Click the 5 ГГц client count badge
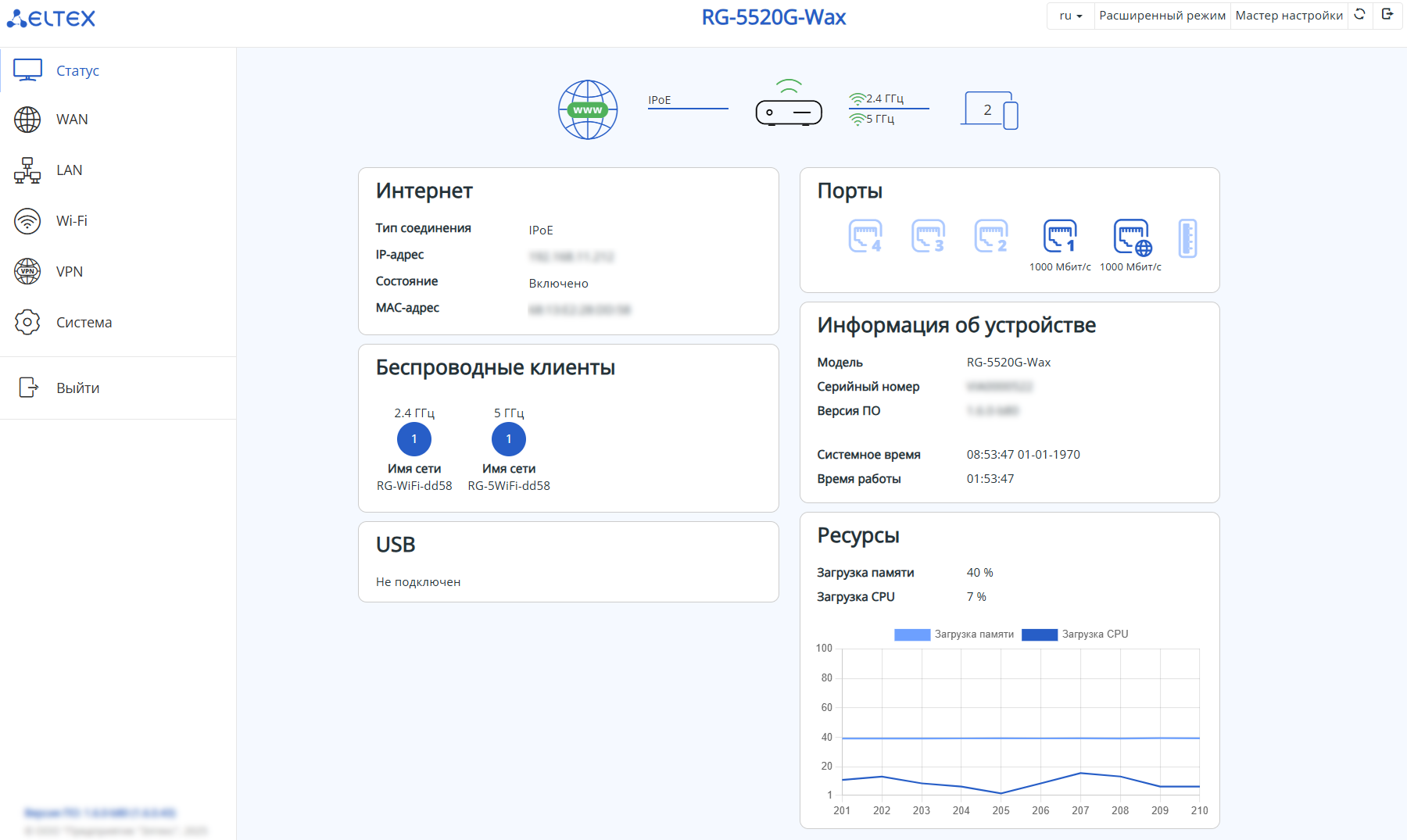 509,439
